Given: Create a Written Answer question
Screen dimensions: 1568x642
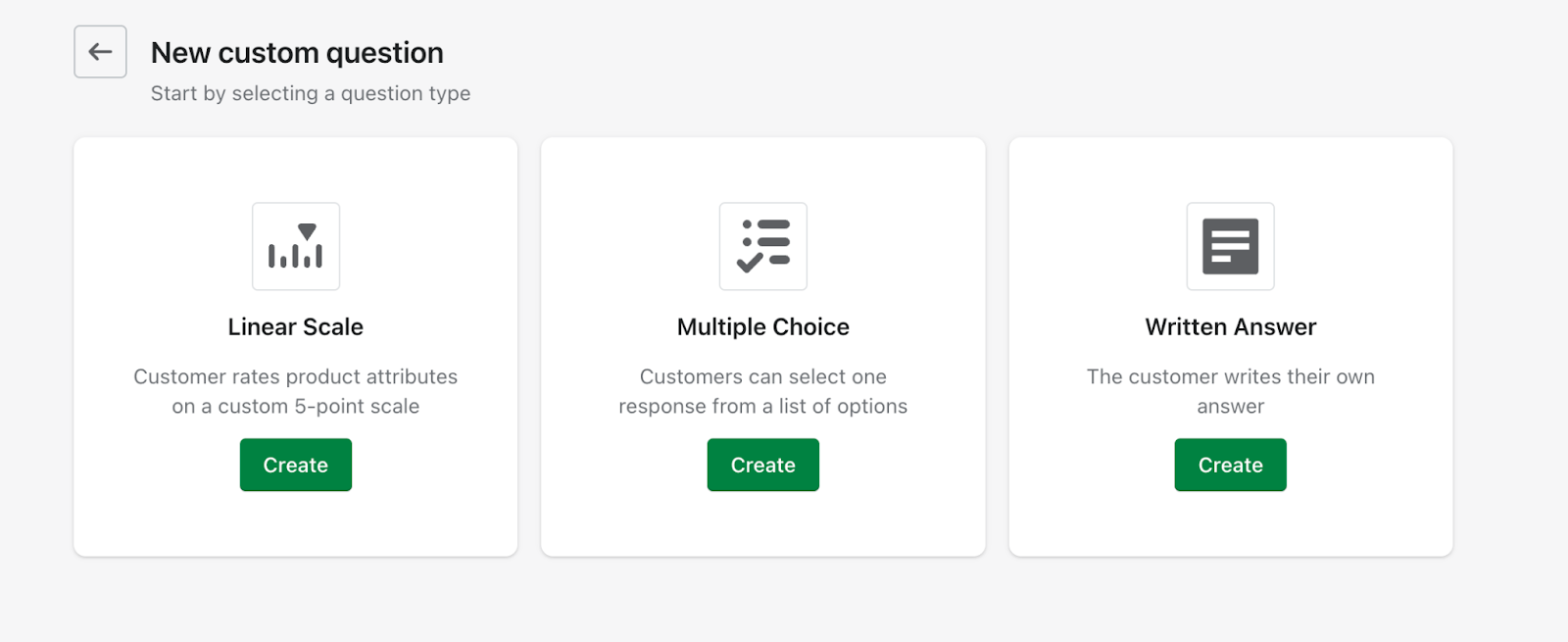Looking at the screenshot, I should click(1231, 466).
